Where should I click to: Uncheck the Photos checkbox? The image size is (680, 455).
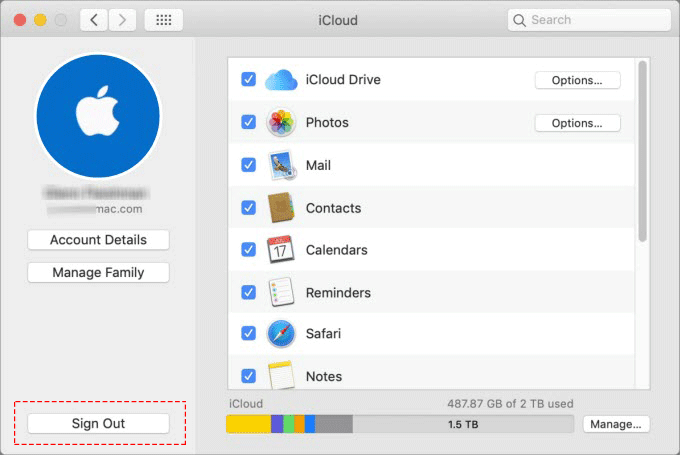[248, 122]
